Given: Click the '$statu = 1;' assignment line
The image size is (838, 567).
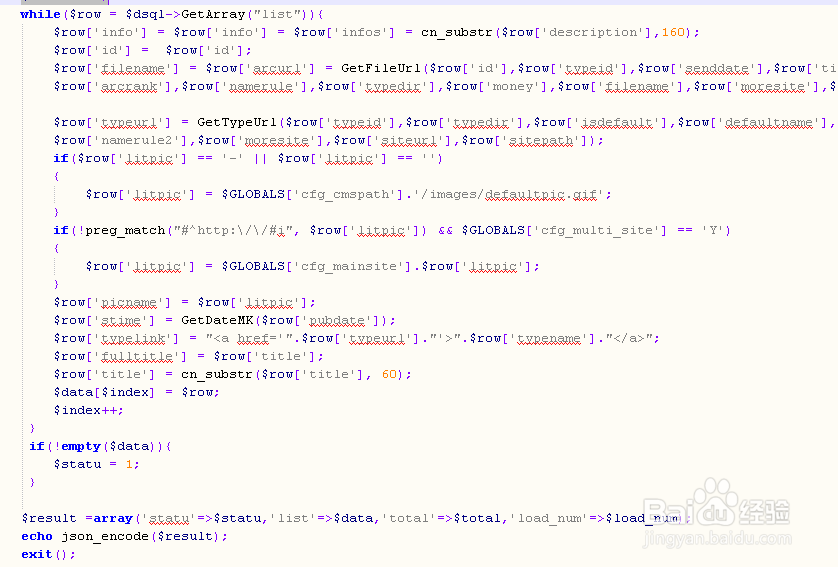Looking at the screenshot, I should tap(96, 464).
